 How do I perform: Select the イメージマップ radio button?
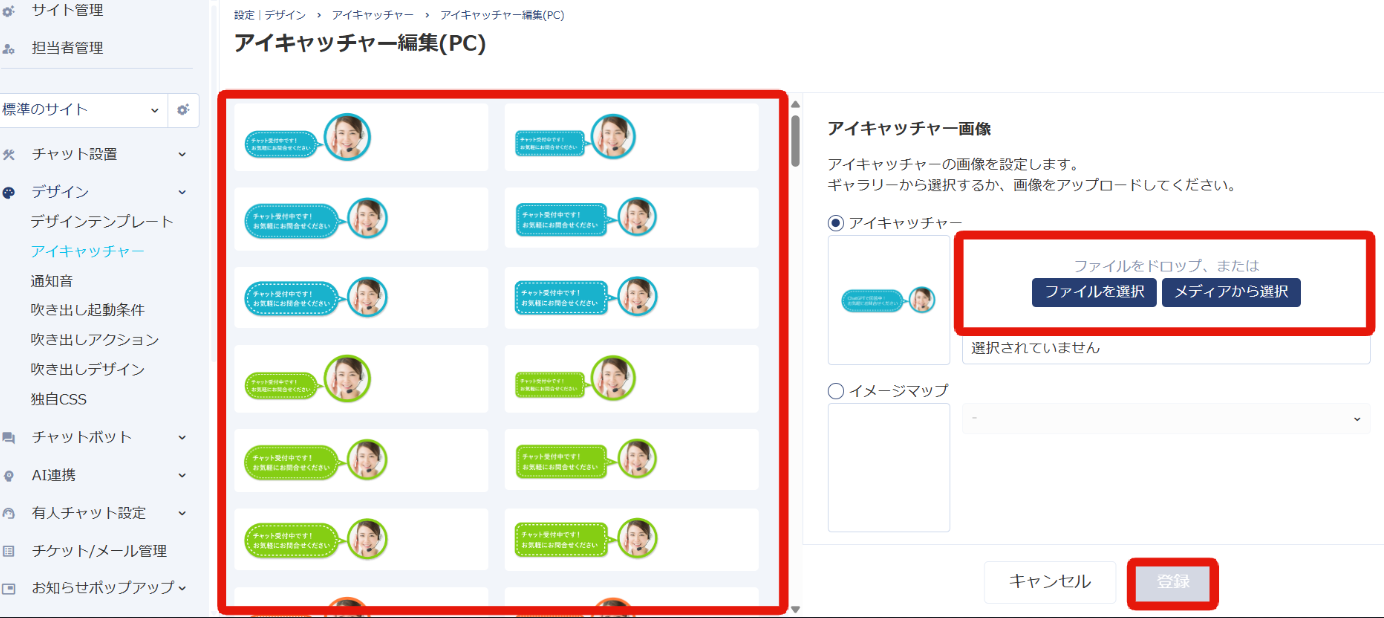click(x=836, y=391)
